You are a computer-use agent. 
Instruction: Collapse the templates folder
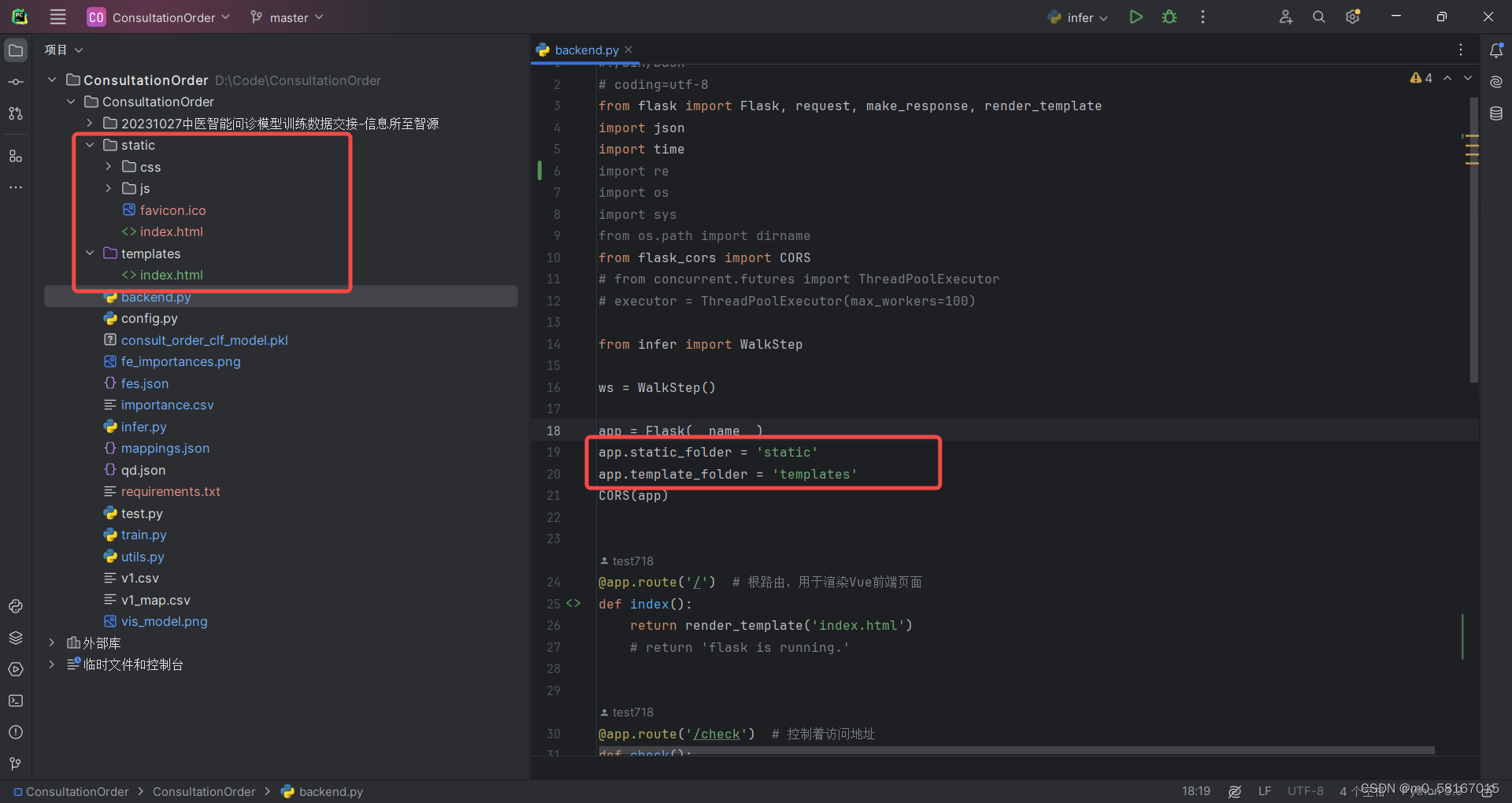[x=90, y=253]
